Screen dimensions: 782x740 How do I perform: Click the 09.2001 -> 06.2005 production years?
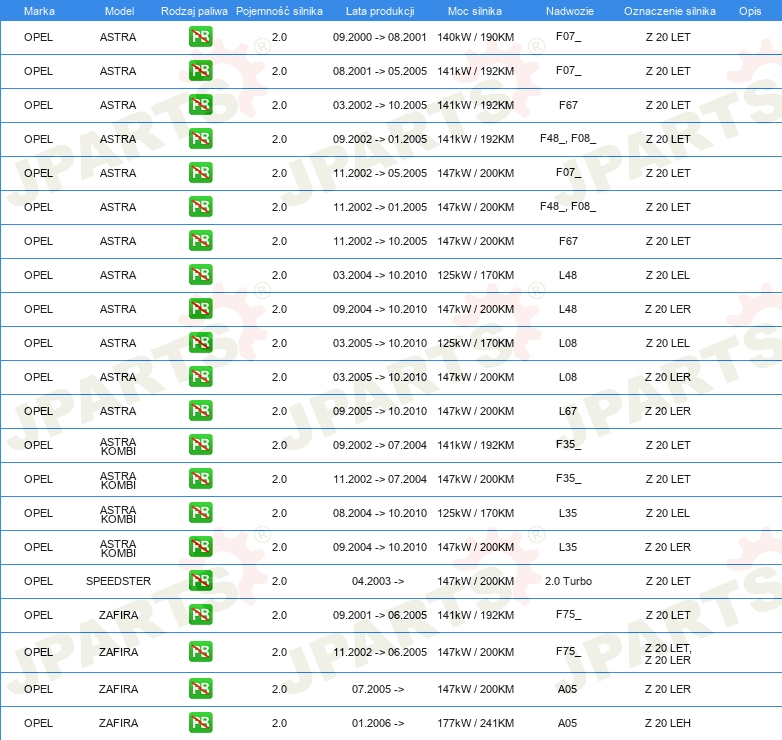click(380, 615)
